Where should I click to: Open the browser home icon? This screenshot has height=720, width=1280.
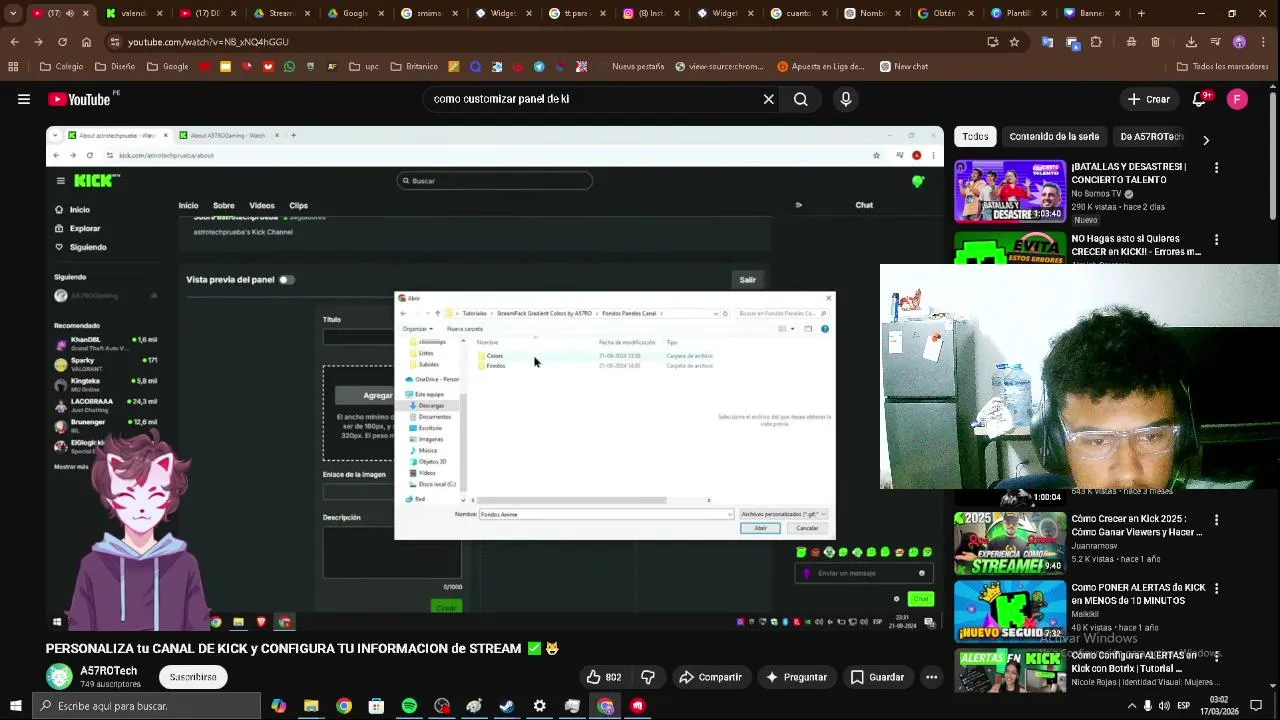click(86, 42)
